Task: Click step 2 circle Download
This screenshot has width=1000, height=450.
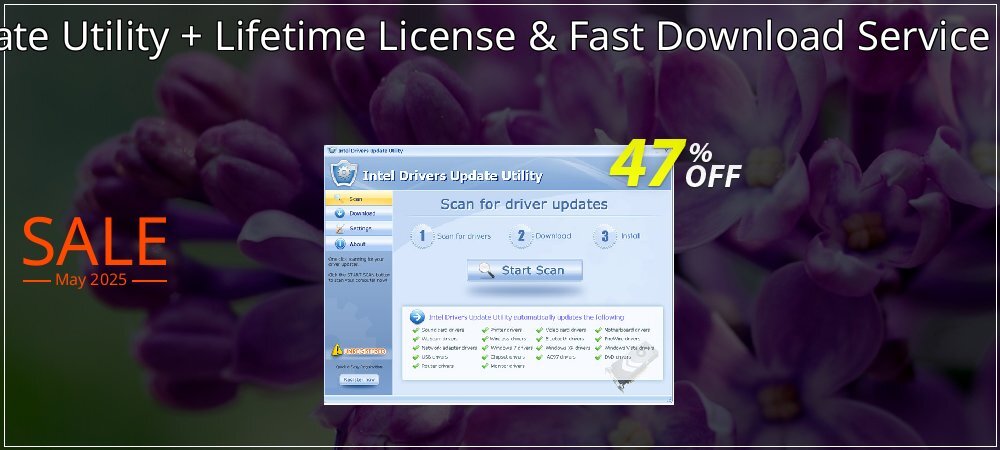Action: tap(520, 236)
